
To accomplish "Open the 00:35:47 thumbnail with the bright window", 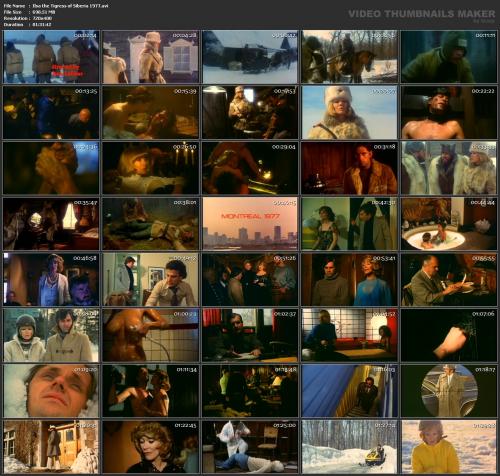I will pos(51,224).
